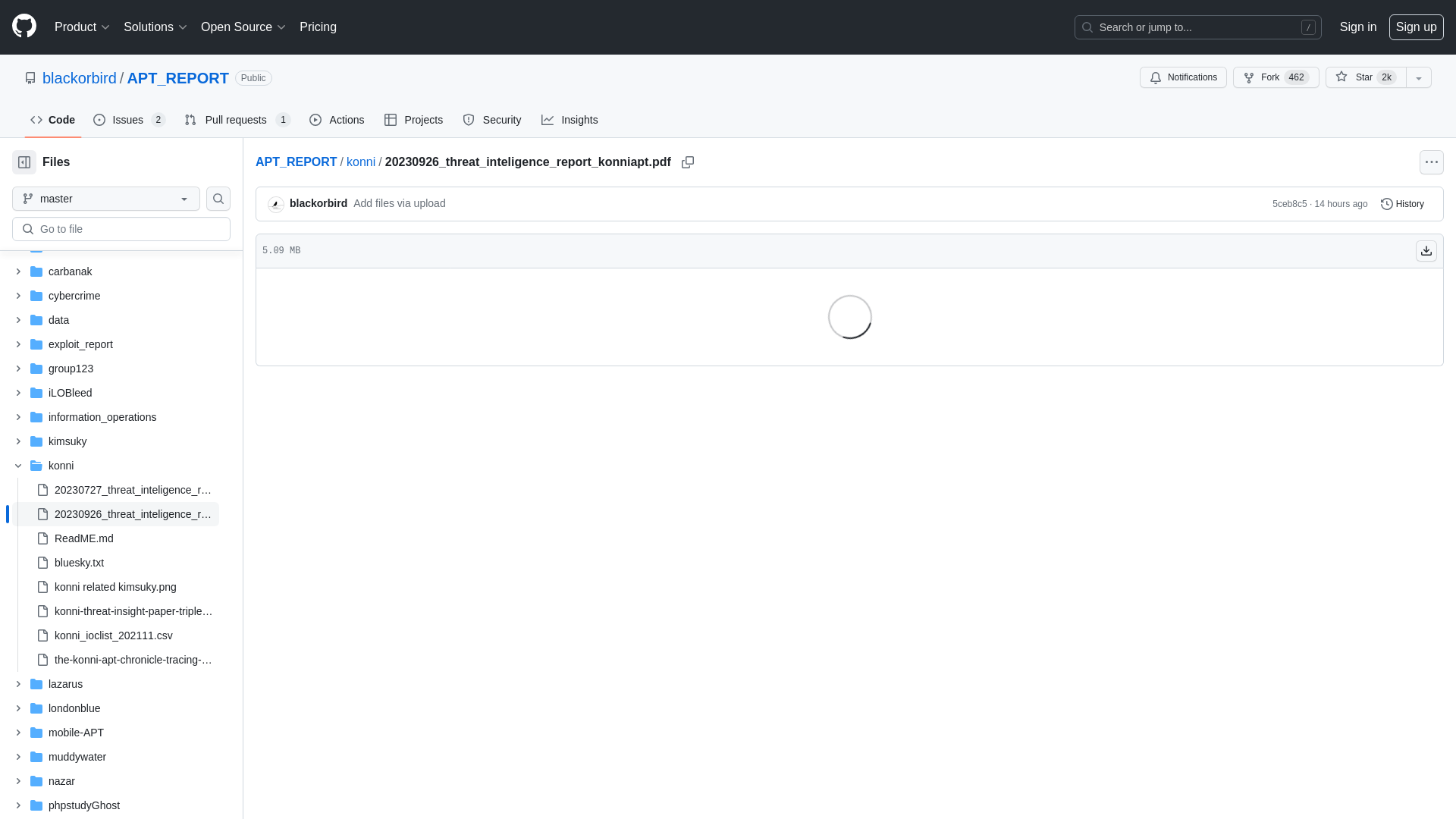Expand the carbanak folder
1456x819 pixels.
[18, 271]
